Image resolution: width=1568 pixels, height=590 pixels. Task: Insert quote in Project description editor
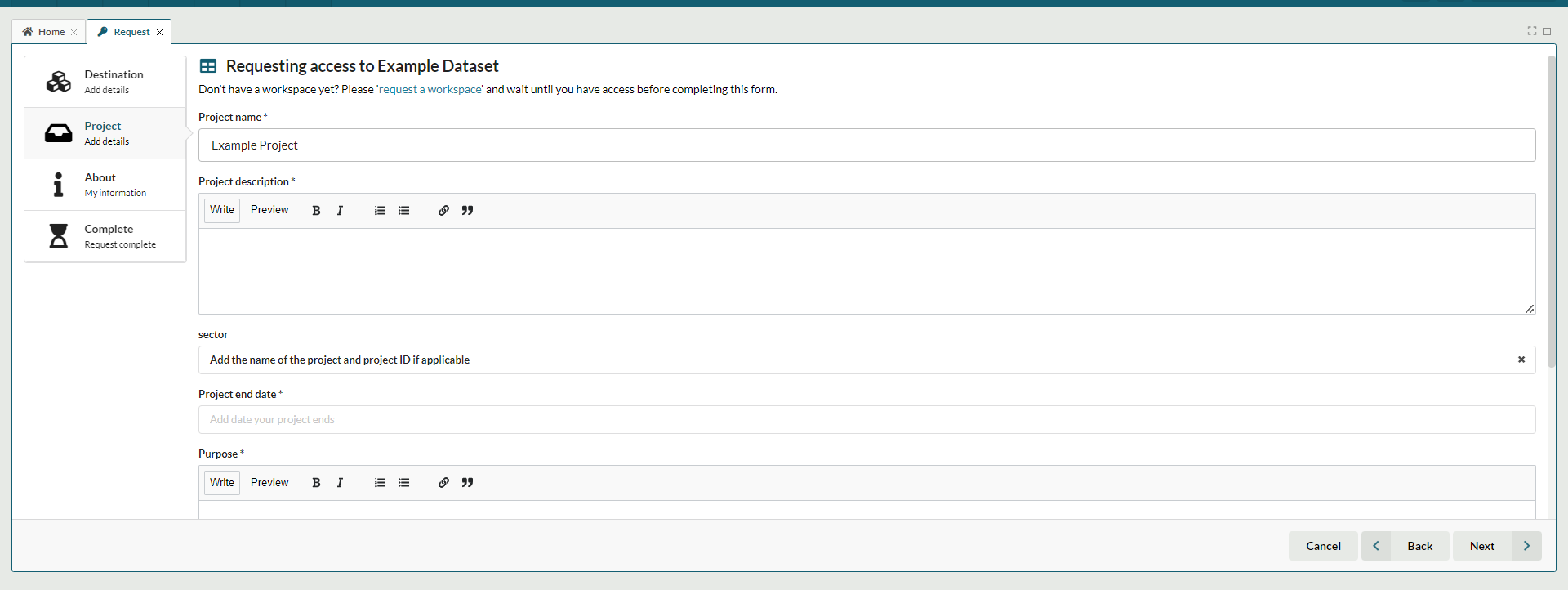point(467,211)
